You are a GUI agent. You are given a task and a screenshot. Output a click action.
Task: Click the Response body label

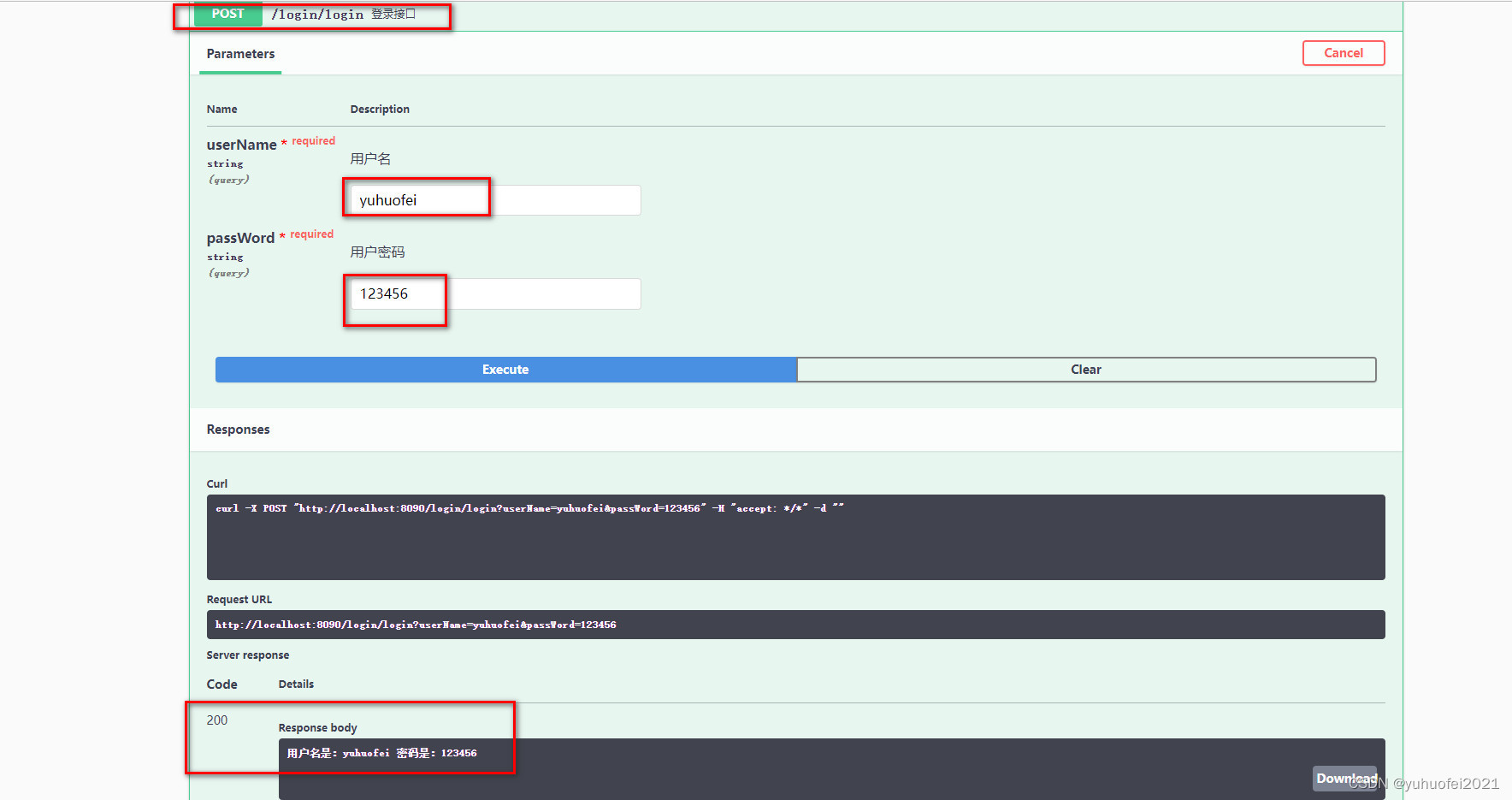[x=317, y=728]
